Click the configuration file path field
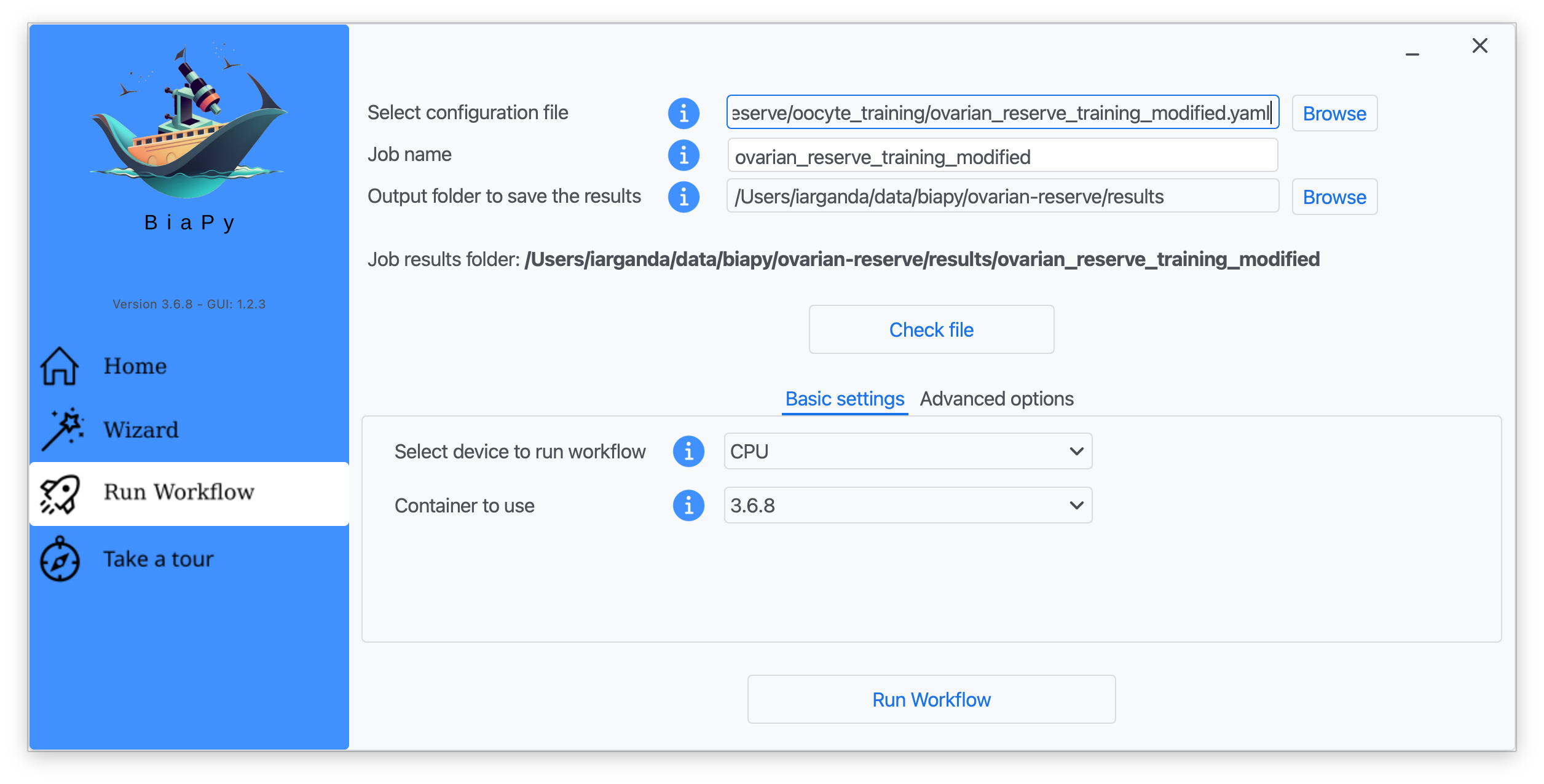This screenshot has height=784, width=1544. click(x=1002, y=112)
